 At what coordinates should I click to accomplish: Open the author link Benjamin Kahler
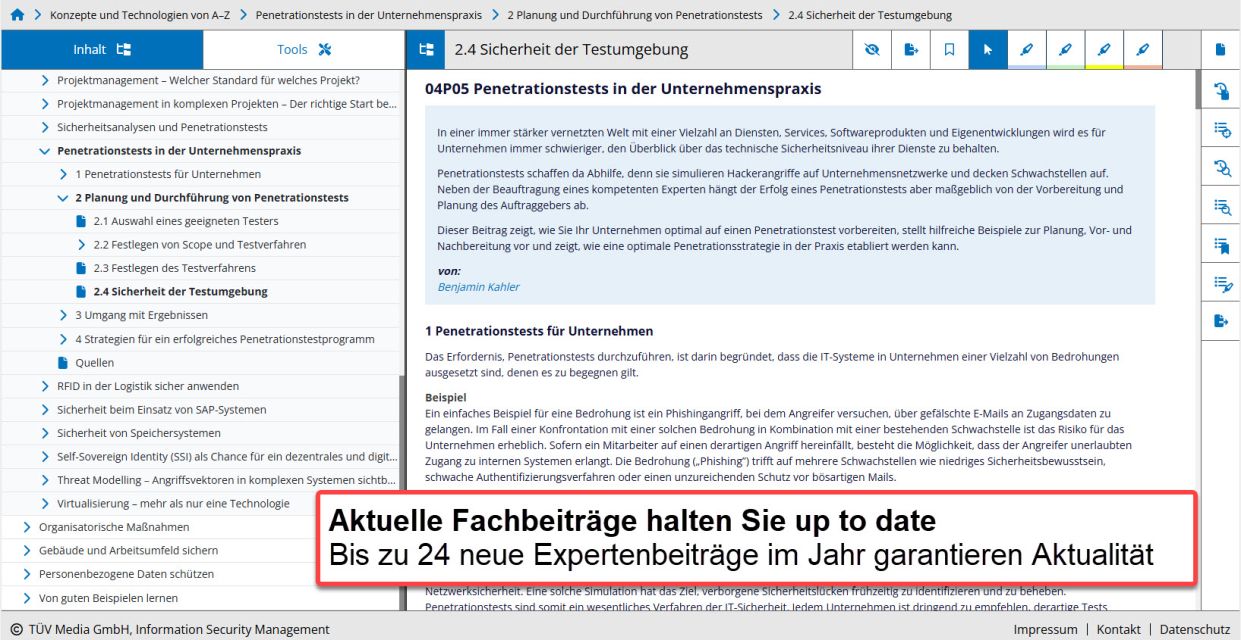[478, 287]
